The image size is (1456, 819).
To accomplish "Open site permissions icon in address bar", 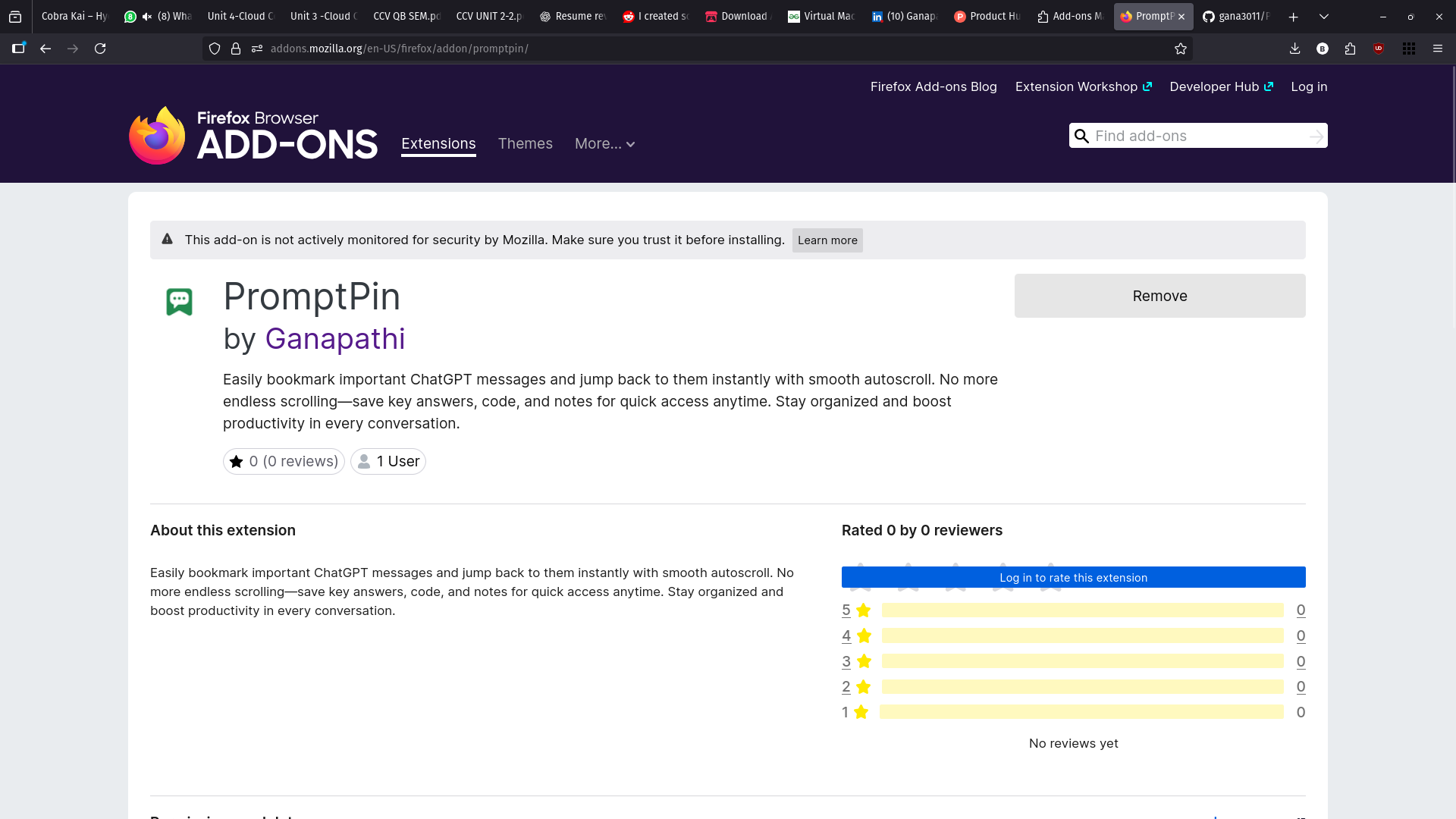I will [257, 49].
